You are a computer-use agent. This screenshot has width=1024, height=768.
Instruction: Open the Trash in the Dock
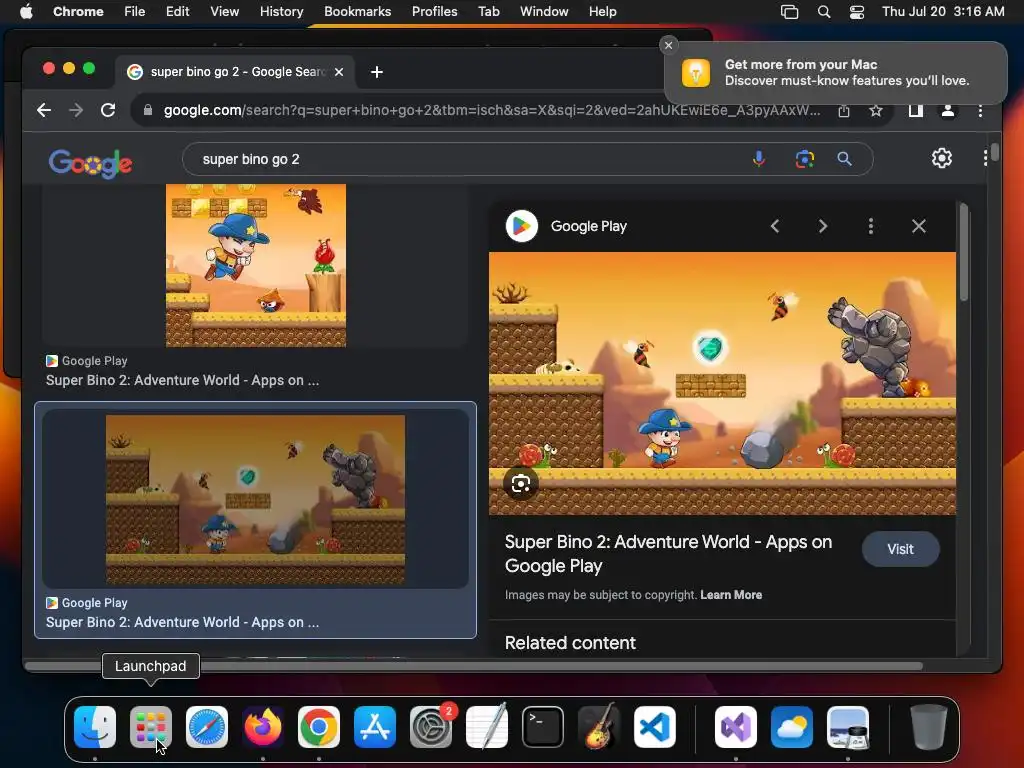point(928,727)
